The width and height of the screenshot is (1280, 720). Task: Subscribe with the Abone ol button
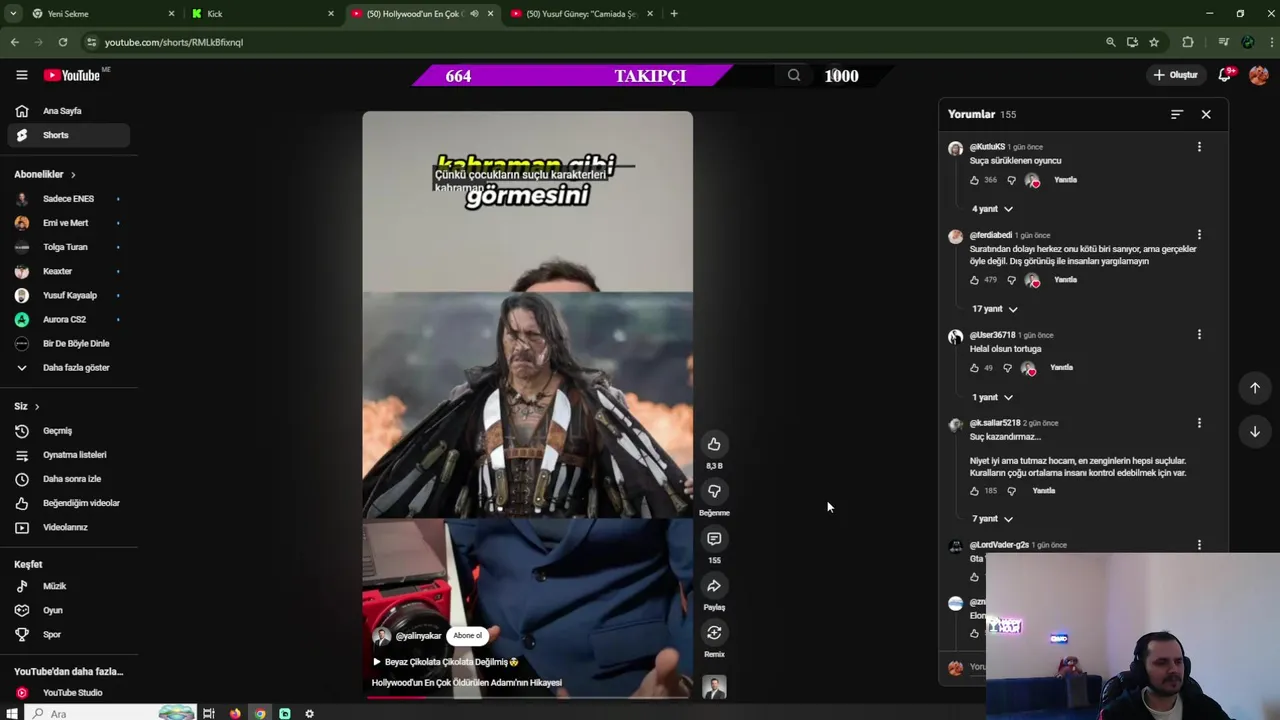tap(467, 636)
